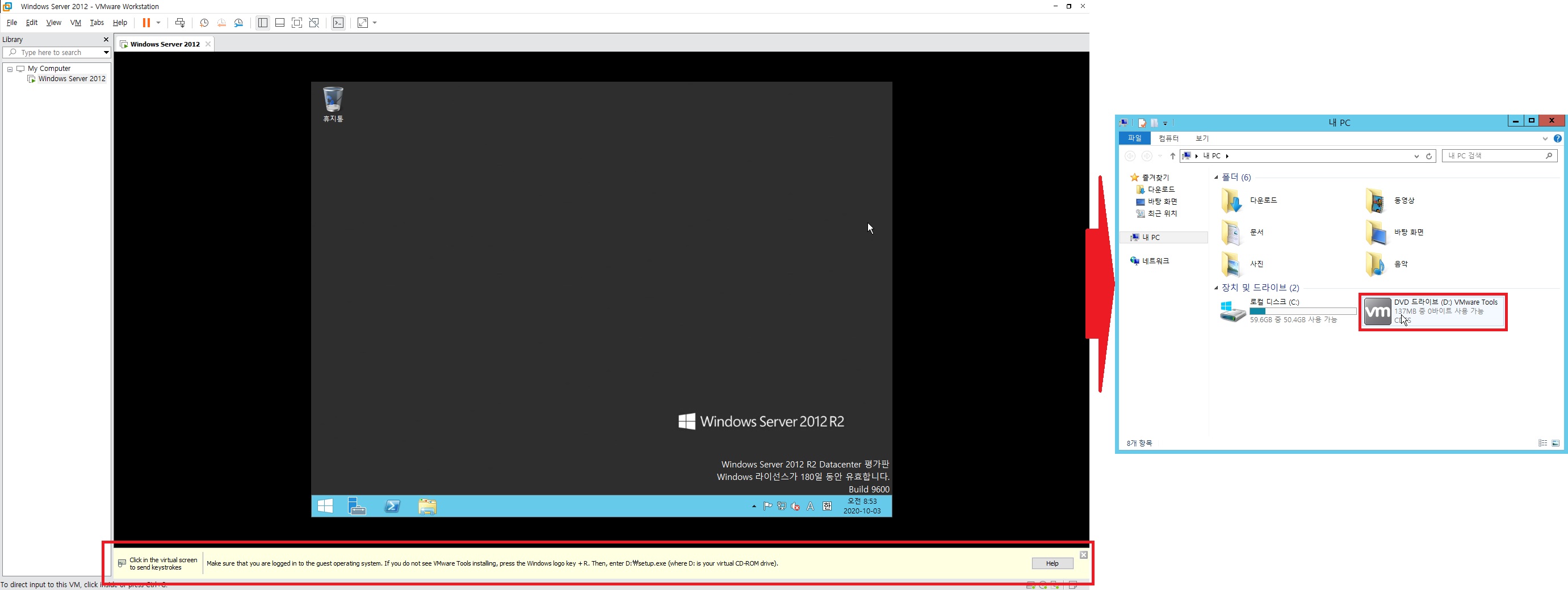Viewport: 1568px width, 590px height.
Task: Open the library search filter dropdown
Action: [x=106, y=52]
